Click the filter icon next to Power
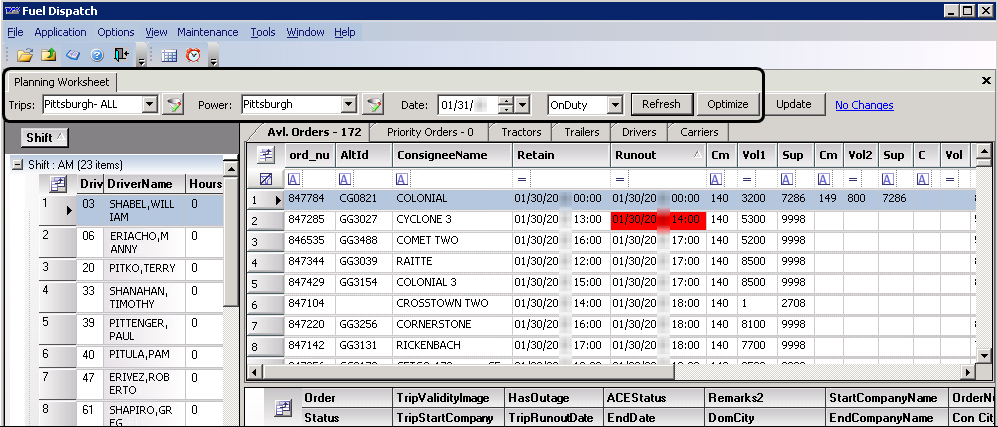The width and height of the screenshot is (998, 427). [373, 104]
